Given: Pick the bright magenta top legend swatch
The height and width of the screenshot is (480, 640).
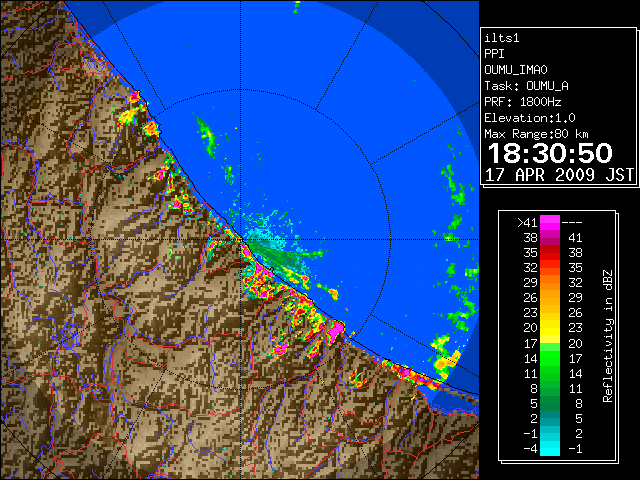Looking at the screenshot, I should click(x=550, y=222).
